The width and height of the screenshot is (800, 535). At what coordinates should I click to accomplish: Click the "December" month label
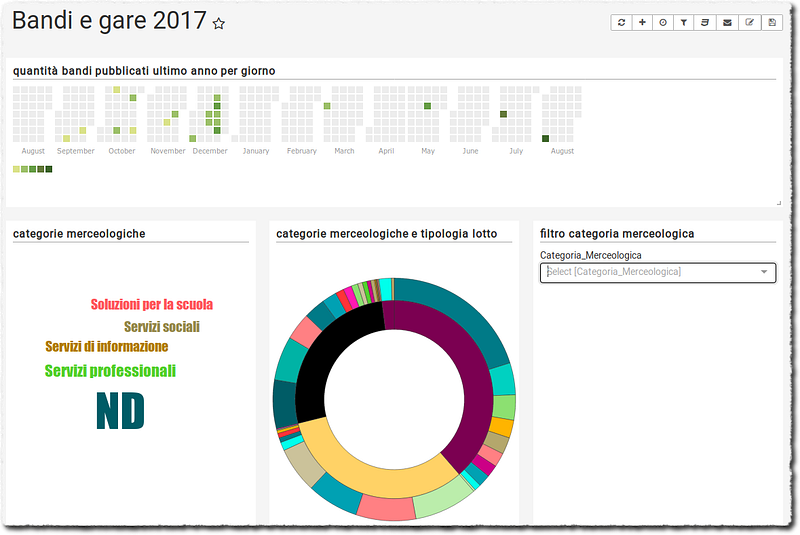pyautogui.click(x=210, y=151)
